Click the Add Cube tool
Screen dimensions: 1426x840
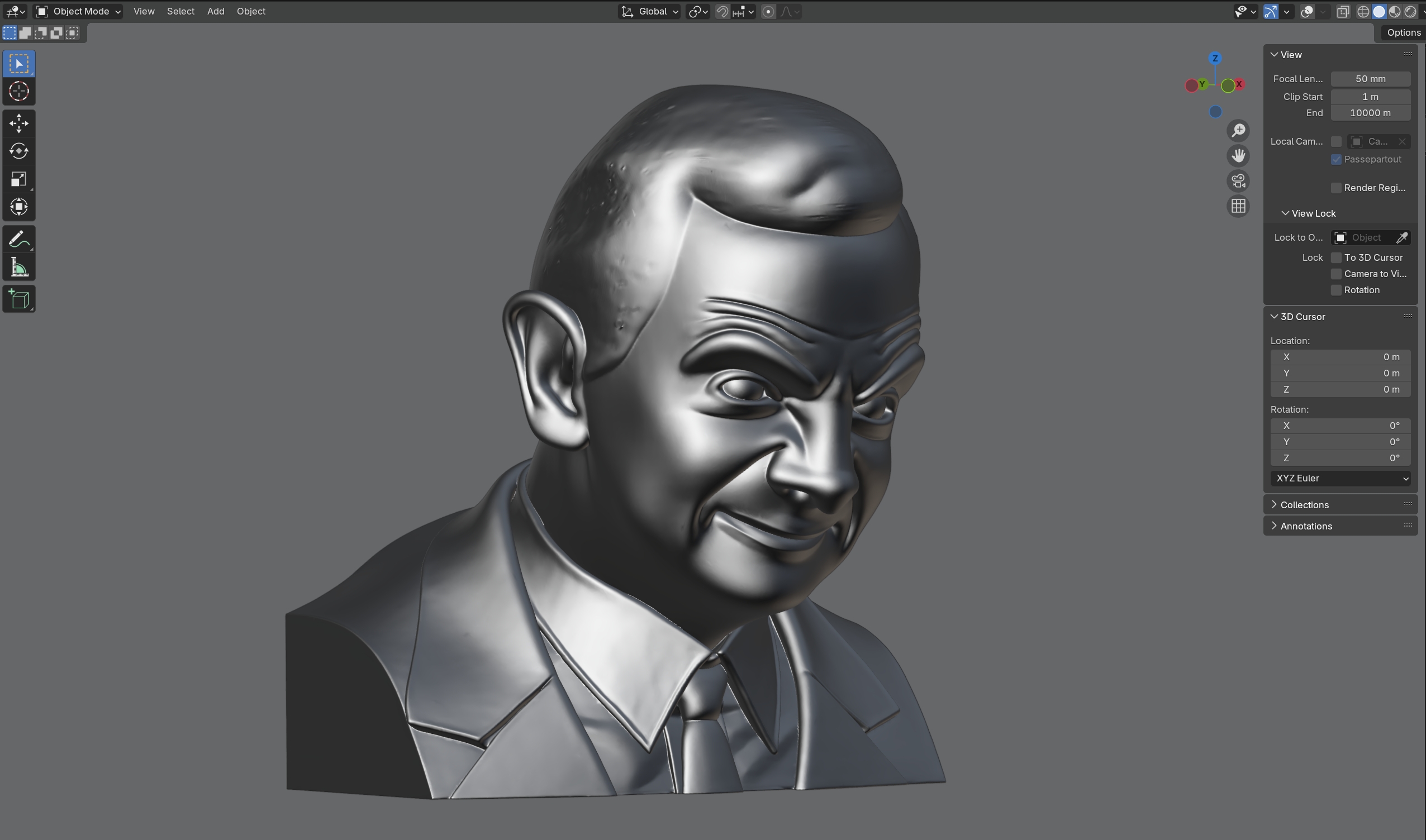click(x=18, y=299)
